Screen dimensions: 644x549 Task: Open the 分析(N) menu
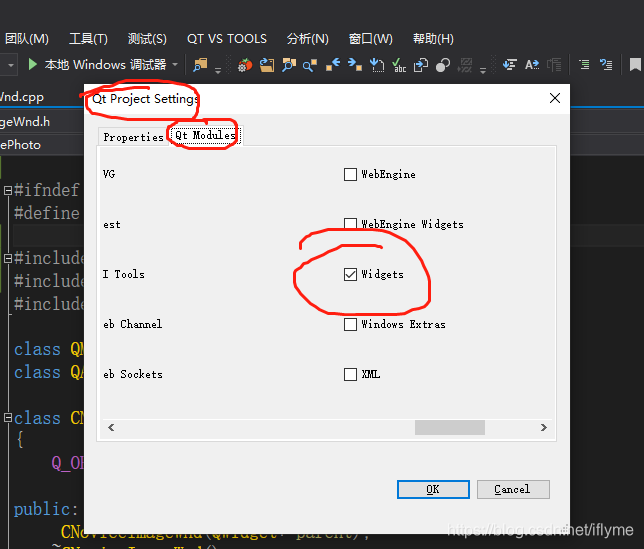[308, 39]
